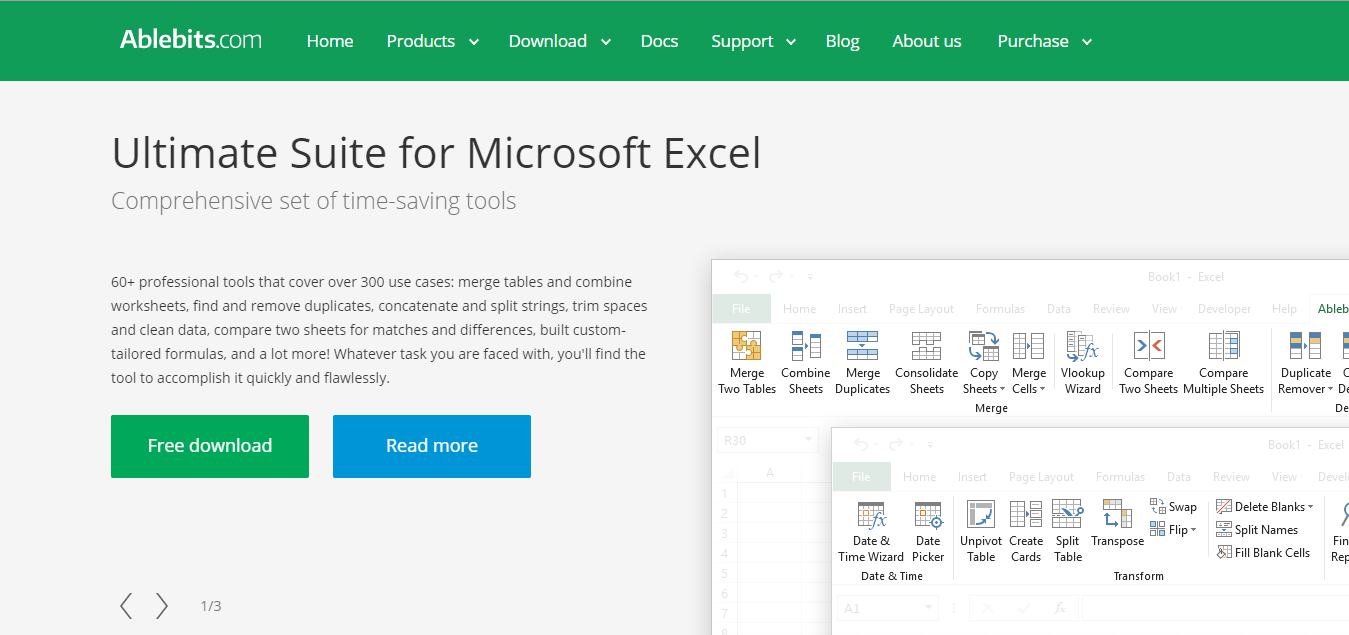The height and width of the screenshot is (635, 1349).
Task: Click the Read more button
Action: pyautogui.click(x=431, y=446)
